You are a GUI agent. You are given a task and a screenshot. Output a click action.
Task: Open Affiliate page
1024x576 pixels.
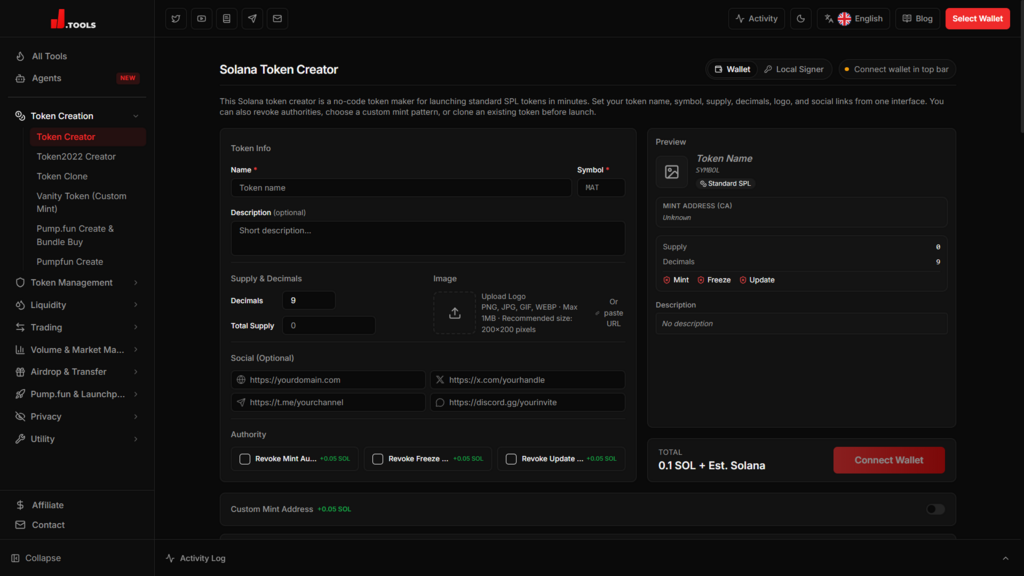coord(77,505)
